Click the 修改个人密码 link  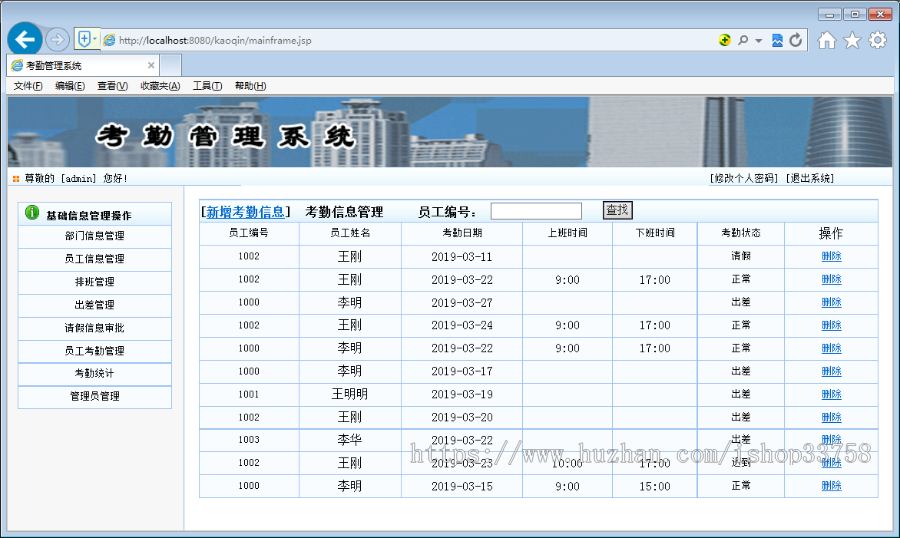tap(744, 179)
